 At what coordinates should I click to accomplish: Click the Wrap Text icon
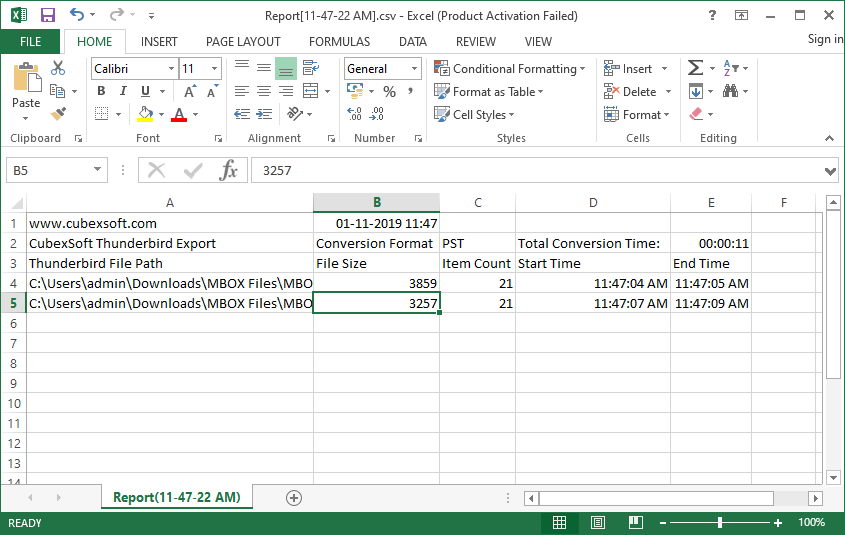point(309,68)
